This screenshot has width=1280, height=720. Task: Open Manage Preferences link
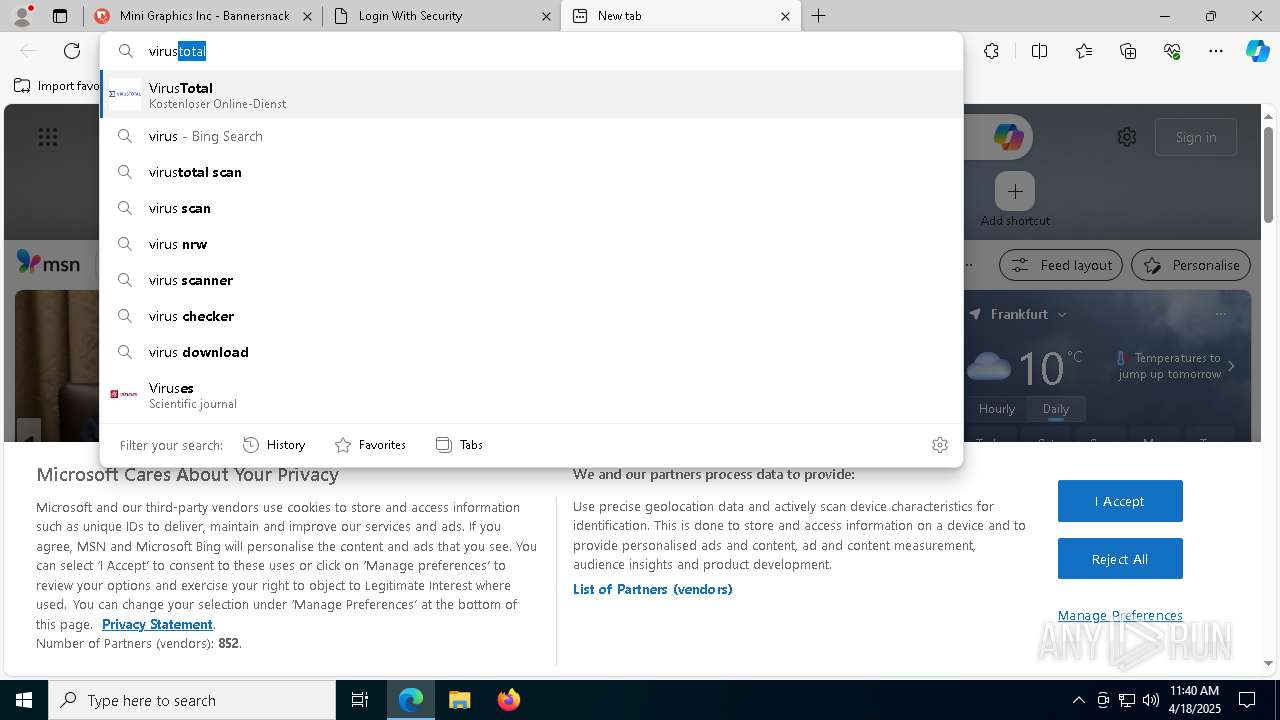(1120, 615)
